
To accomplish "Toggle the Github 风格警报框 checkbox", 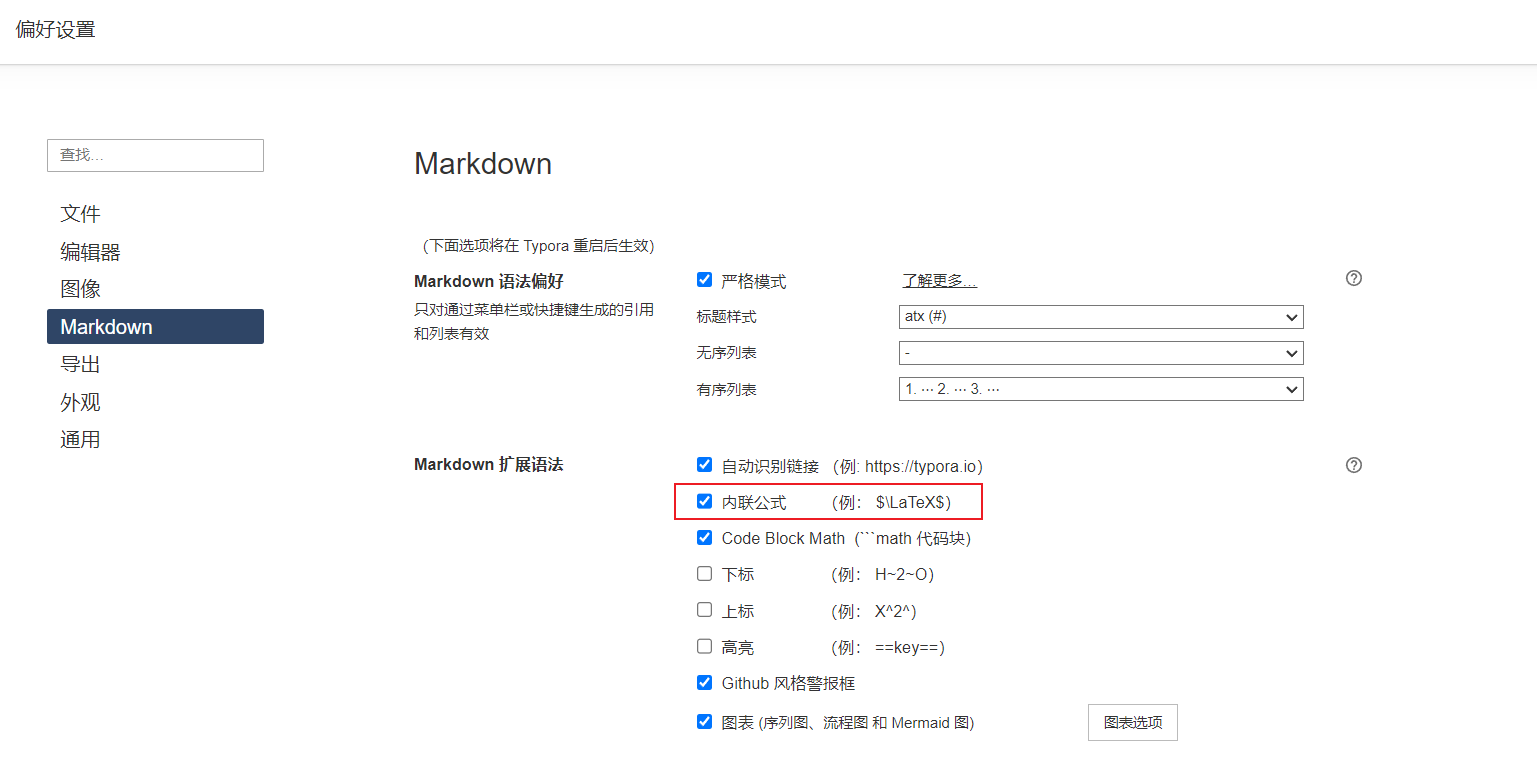I will click(x=704, y=683).
